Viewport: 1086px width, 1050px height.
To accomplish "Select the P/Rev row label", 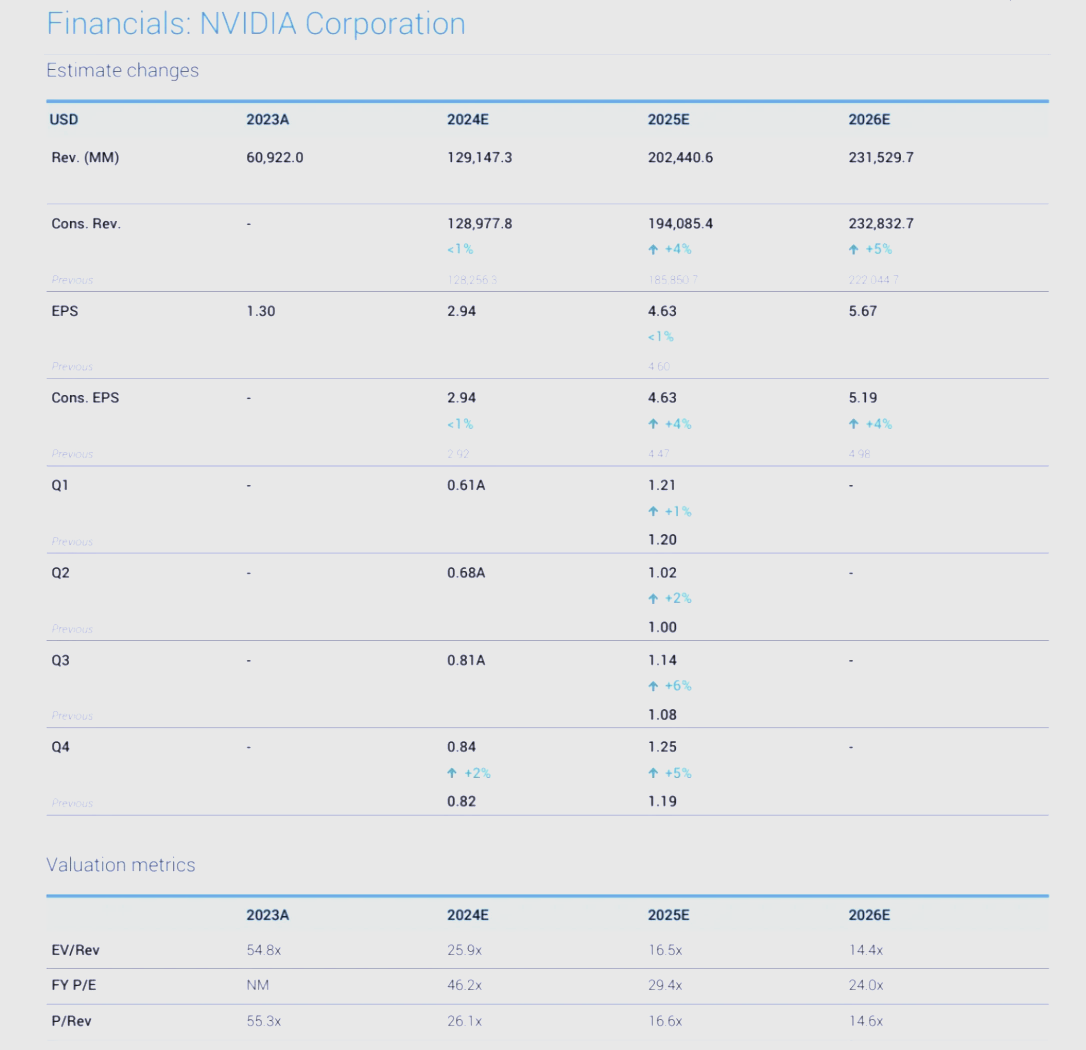I will (x=69, y=1021).
